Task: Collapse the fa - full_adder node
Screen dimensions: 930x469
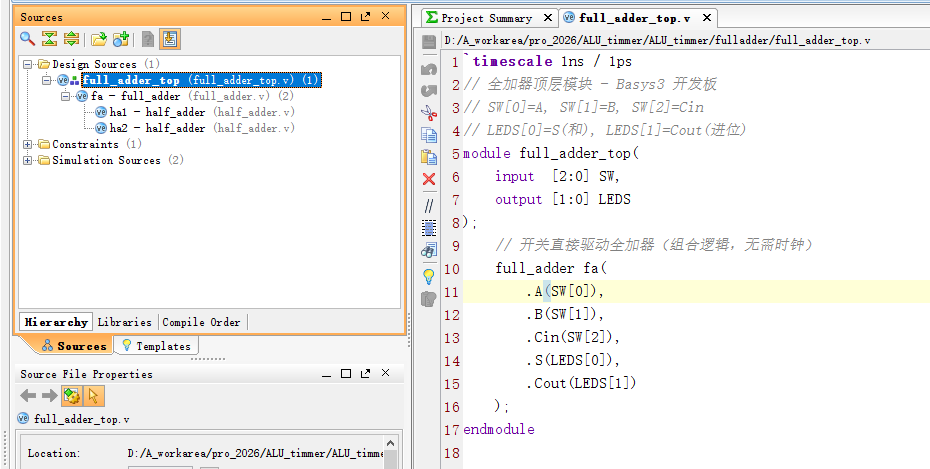Action: [x=66, y=96]
